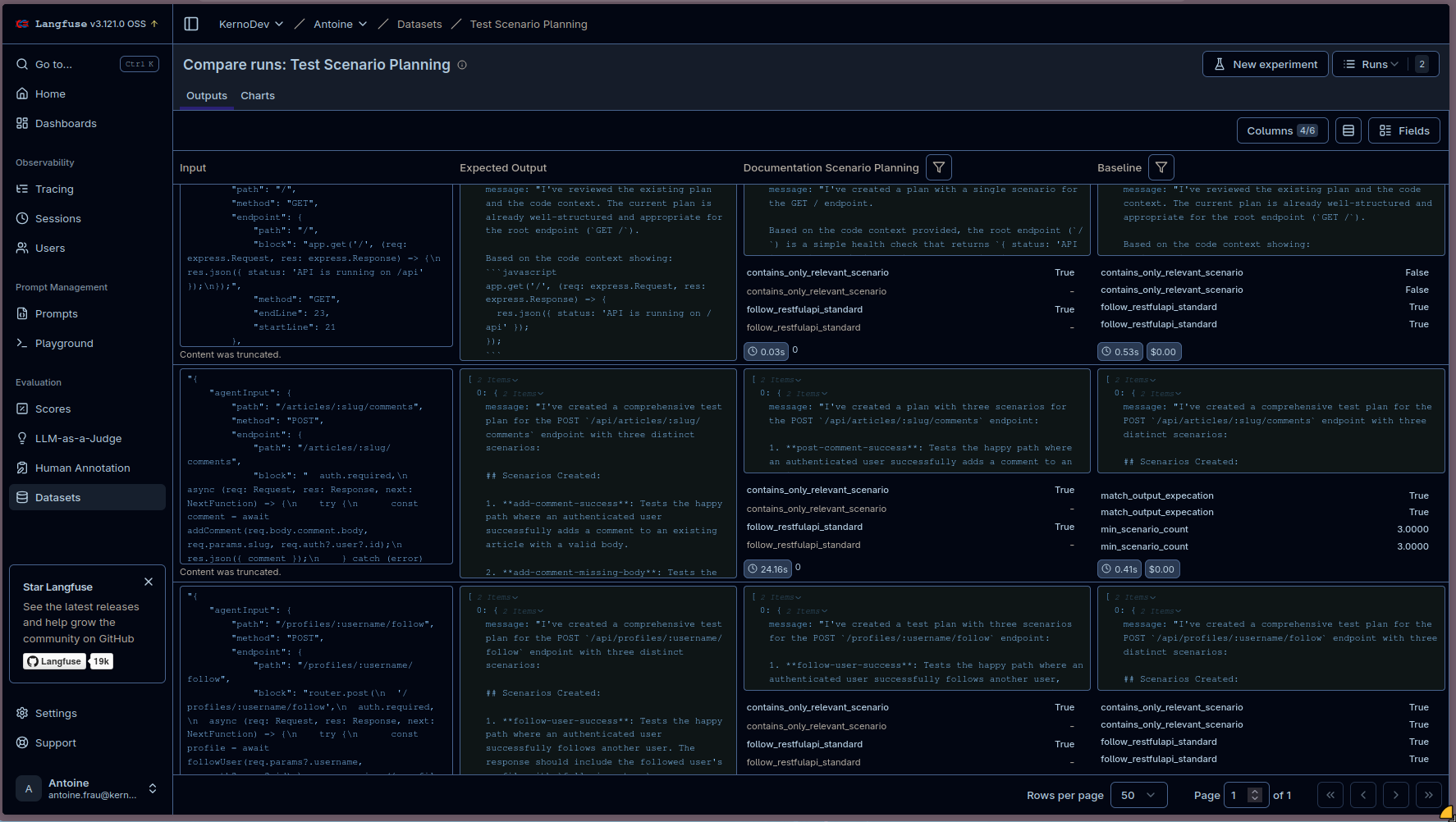Switch to the Outputs tab
Screen dimensions: 1456x822
click(x=207, y=95)
